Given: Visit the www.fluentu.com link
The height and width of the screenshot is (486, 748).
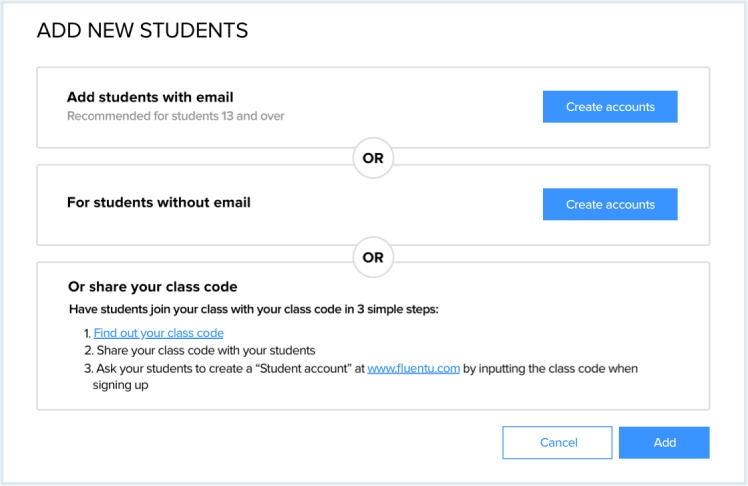Looking at the screenshot, I should [x=413, y=368].
